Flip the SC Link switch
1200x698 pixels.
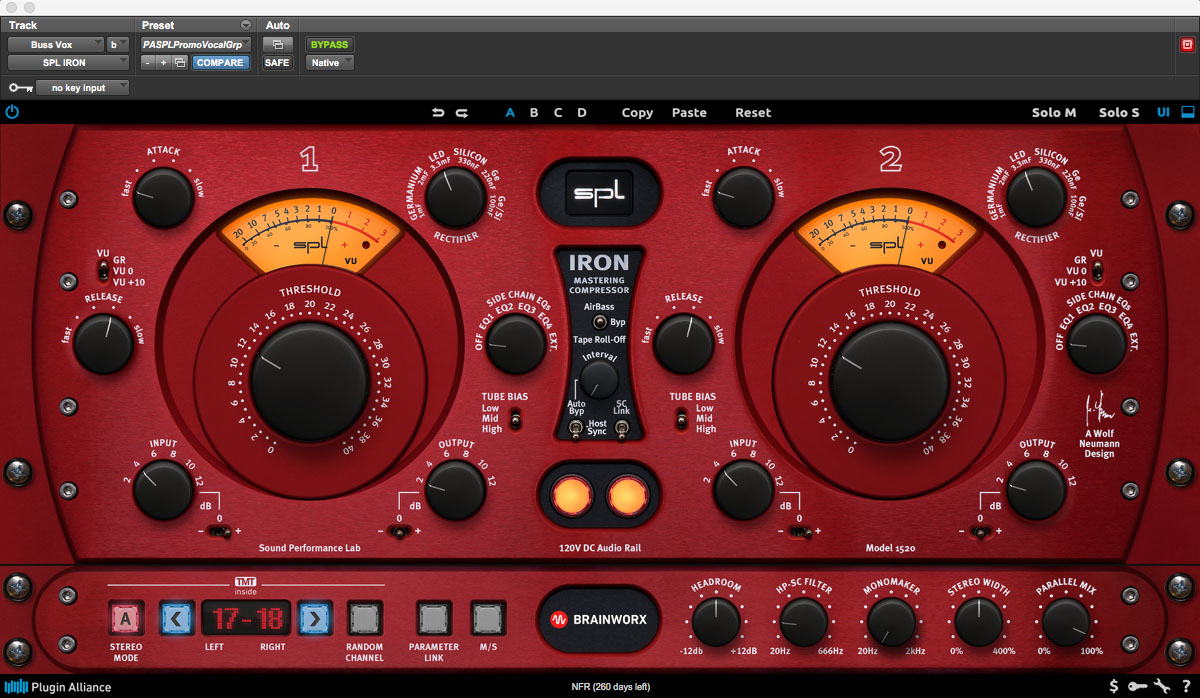pyautogui.click(x=622, y=429)
